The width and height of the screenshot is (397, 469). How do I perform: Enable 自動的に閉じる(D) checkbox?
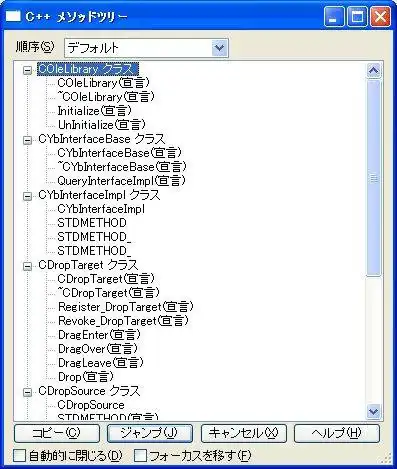pos(20,455)
